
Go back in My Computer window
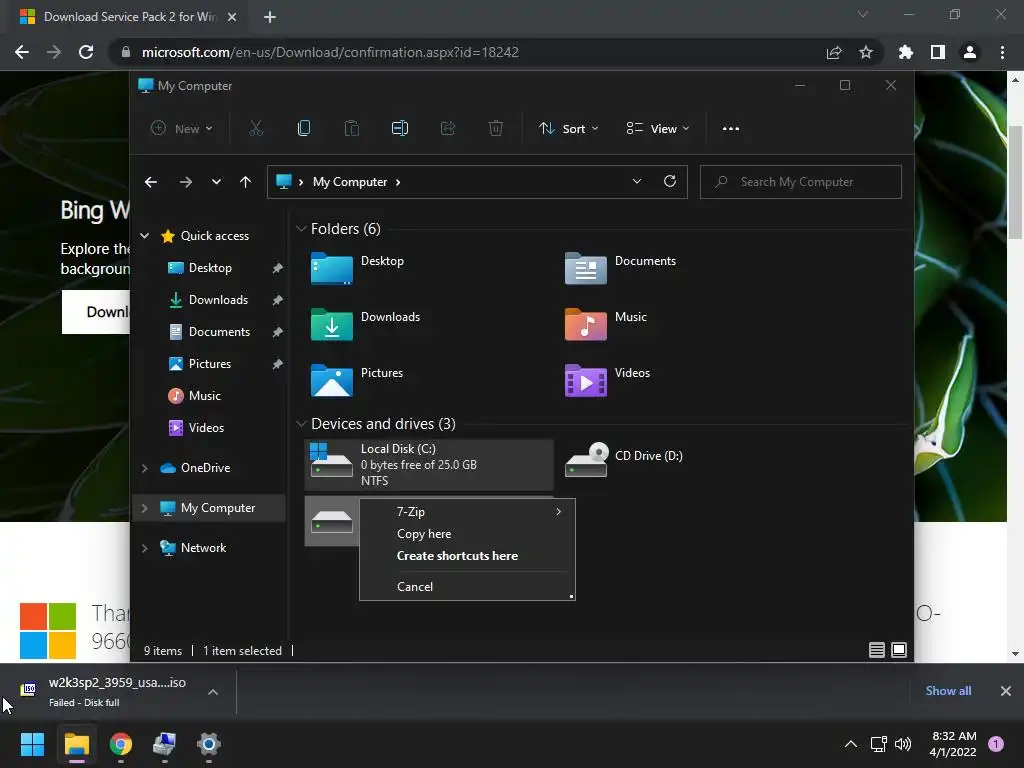151,182
